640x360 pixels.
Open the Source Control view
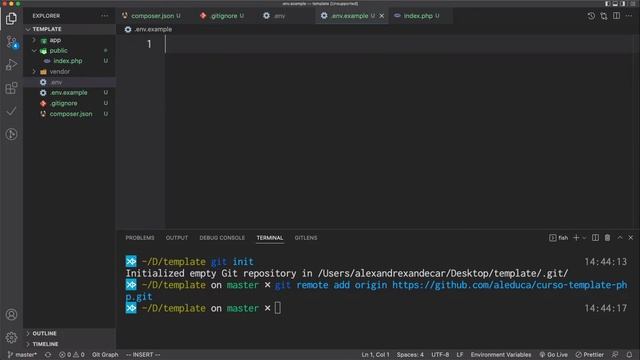coord(11,42)
